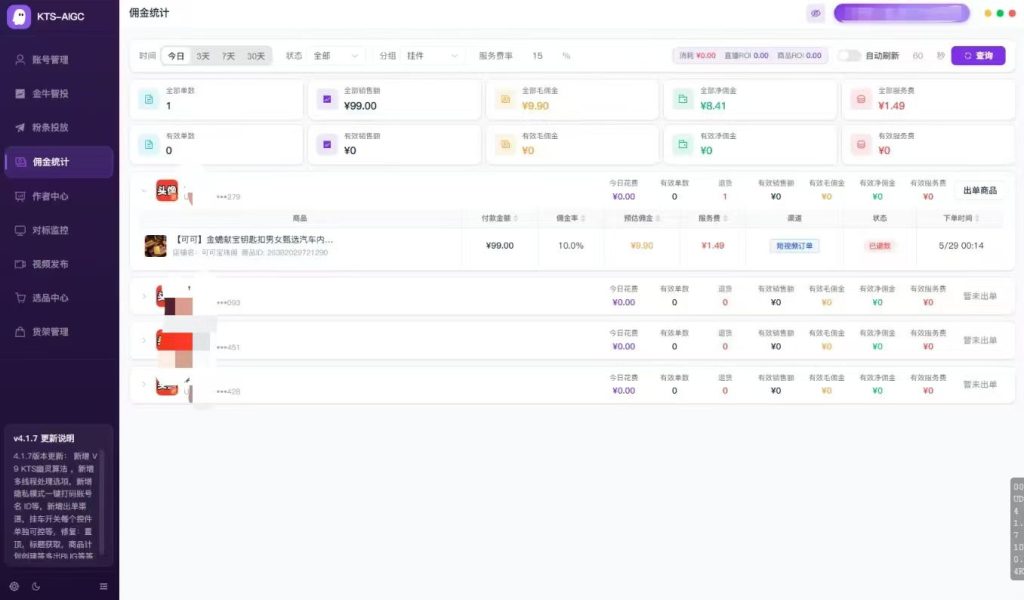Open the 分组 挂件 dropdown

432,55
